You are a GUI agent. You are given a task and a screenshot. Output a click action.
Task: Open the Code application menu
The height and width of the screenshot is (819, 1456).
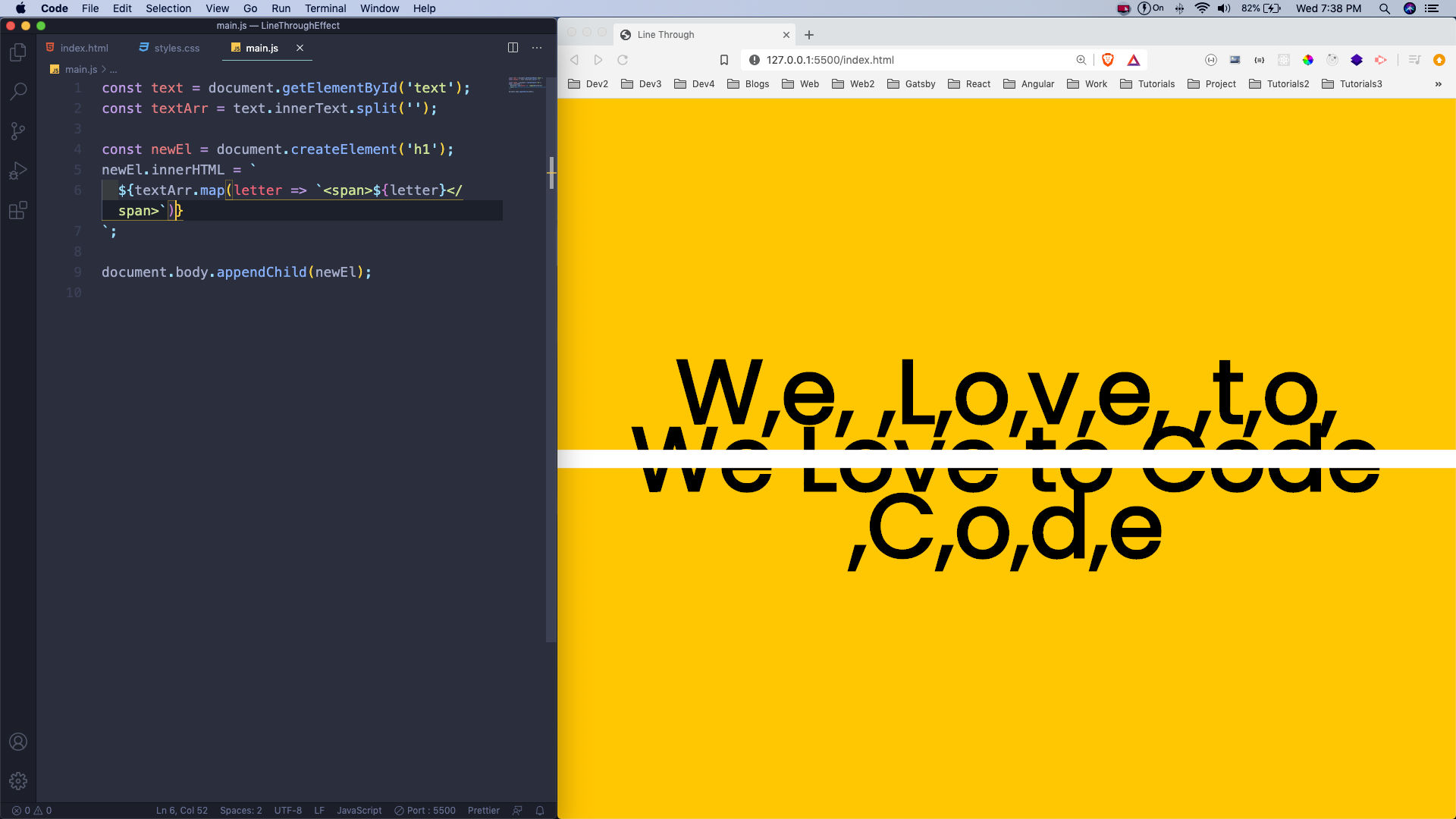tap(54, 8)
